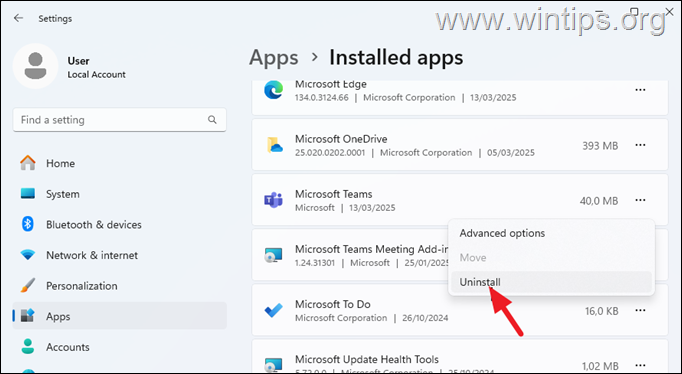Click the Accounts person icon
Viewport: 682px width, 374px height.
click(28, 347)
